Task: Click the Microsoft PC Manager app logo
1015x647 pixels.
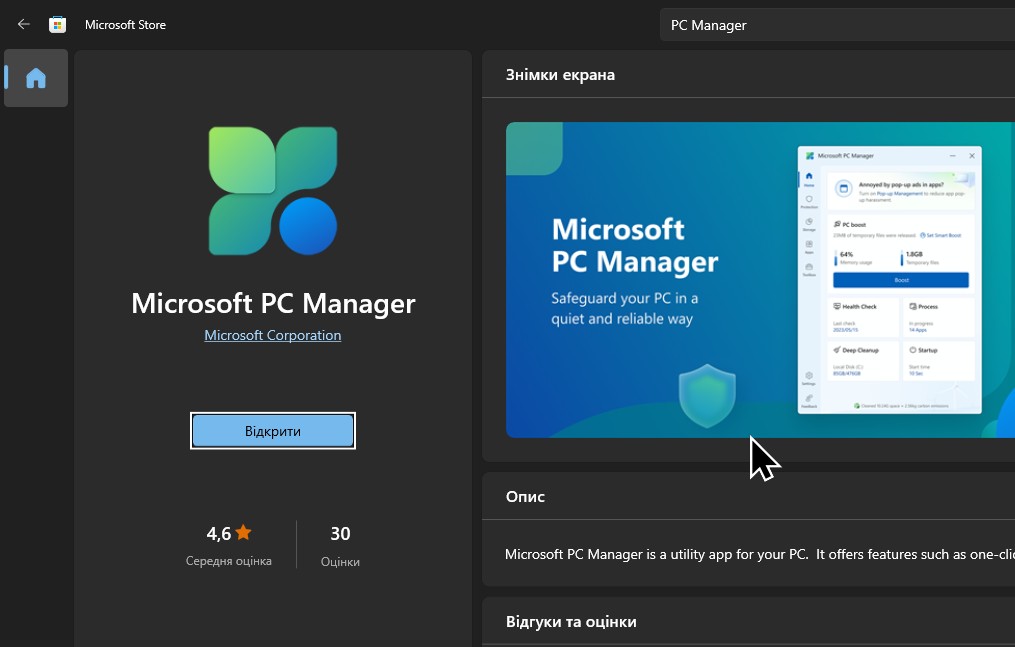Action: (273, 191)
